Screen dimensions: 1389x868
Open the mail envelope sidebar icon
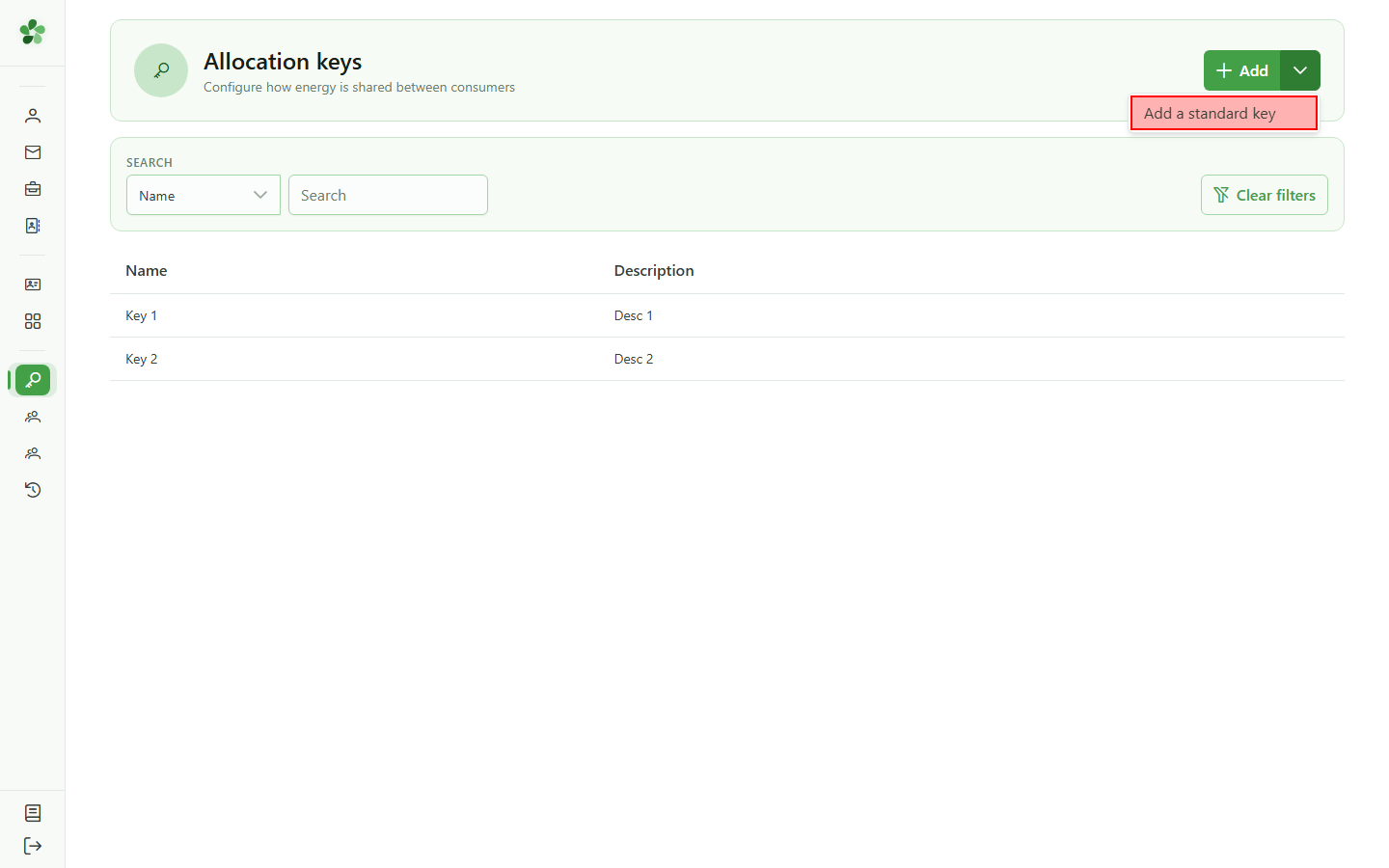click(x=33, y=152)
